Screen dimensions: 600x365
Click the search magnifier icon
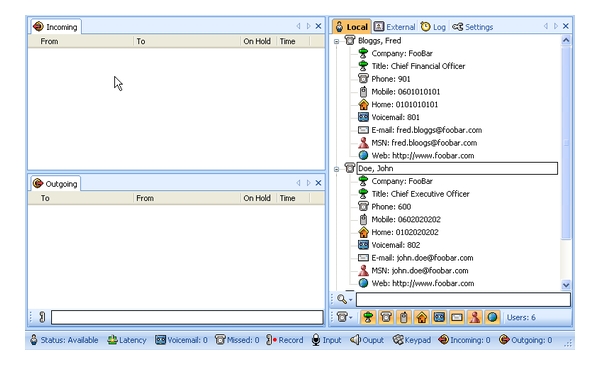(341, 299)
